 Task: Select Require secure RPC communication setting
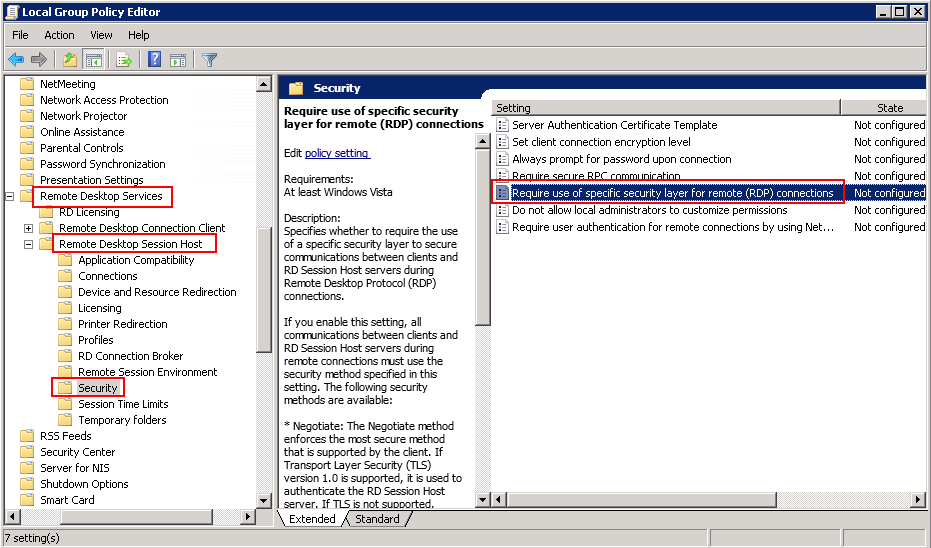pyautogui.click(x=596, y=176)
